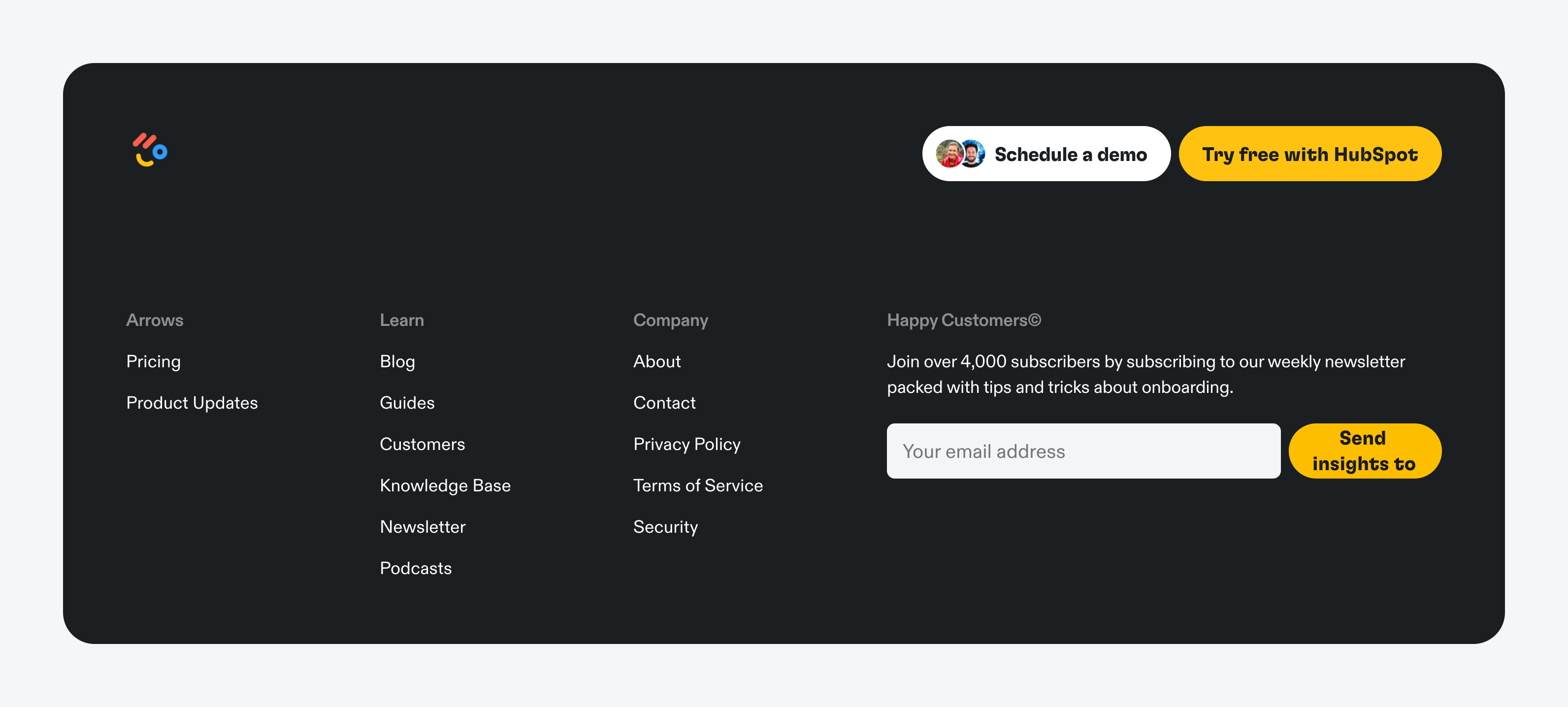Visit the Security page
Screen dimensions: 1568x707
tap(665, 527)
